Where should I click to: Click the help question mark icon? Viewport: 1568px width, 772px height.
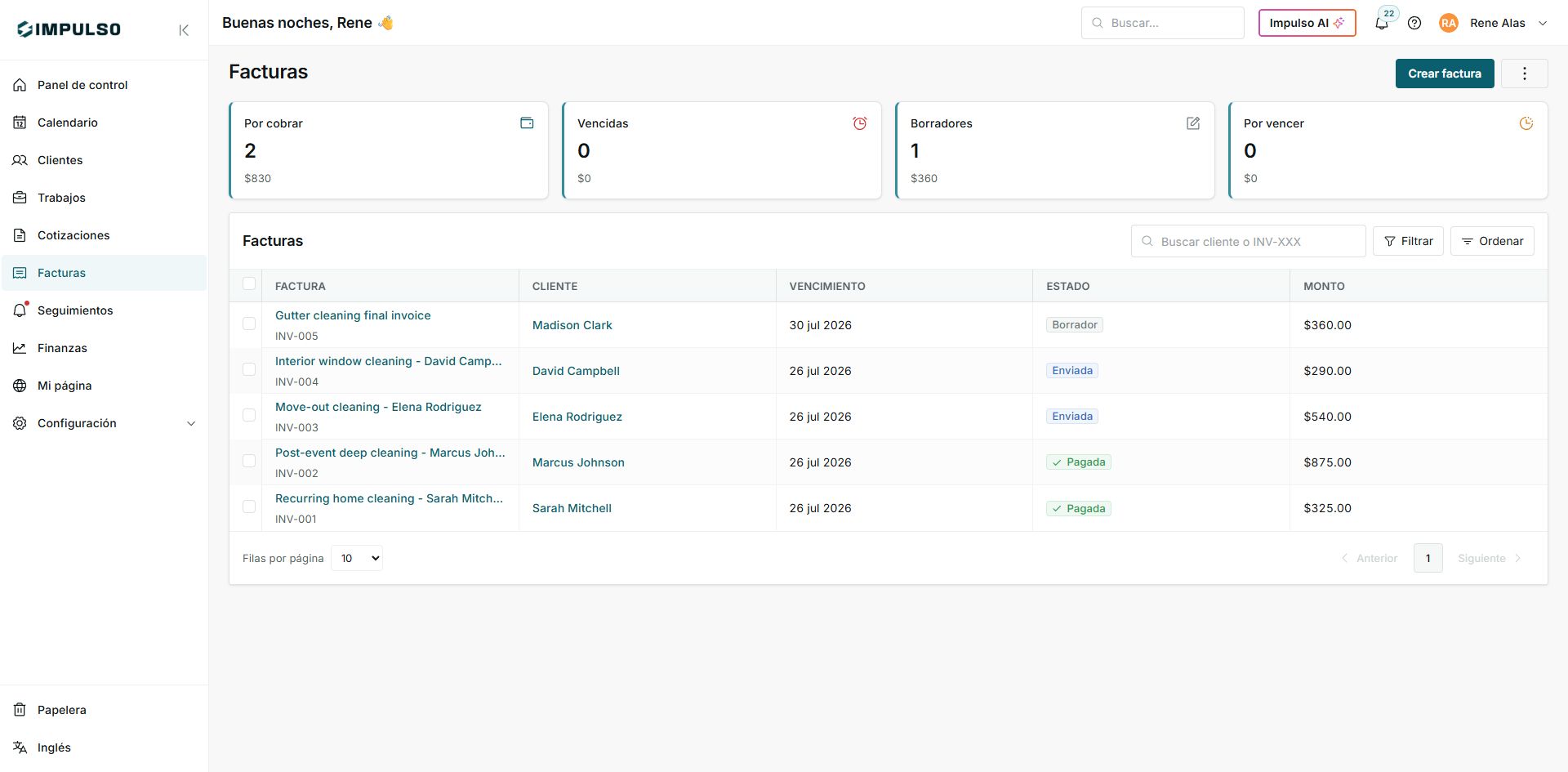[x=1414, y=23]
